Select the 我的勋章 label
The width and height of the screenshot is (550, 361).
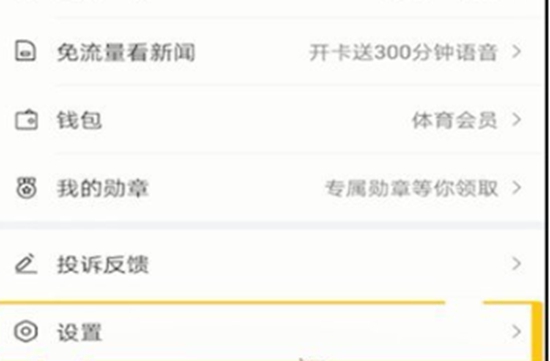point(103,188)
